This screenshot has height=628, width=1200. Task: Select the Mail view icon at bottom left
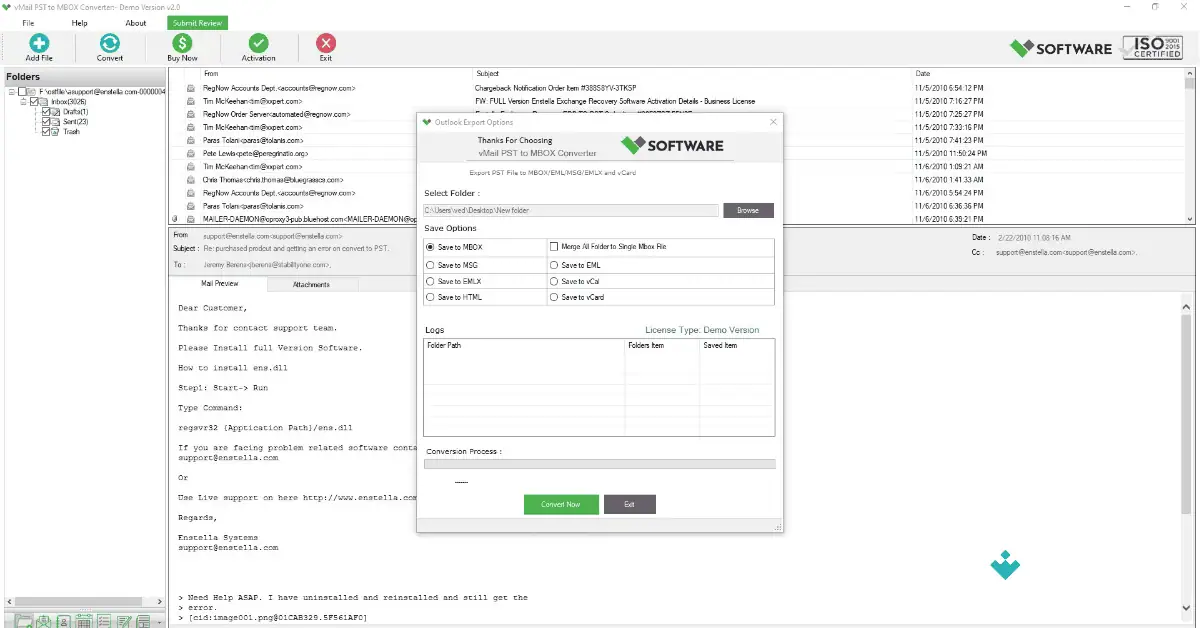(43, 620)
